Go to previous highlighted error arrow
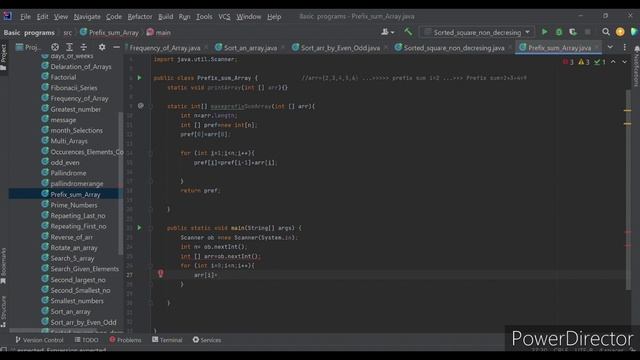Image resolution: width=640 pixels, height=360 pixels. click(613, 62)
